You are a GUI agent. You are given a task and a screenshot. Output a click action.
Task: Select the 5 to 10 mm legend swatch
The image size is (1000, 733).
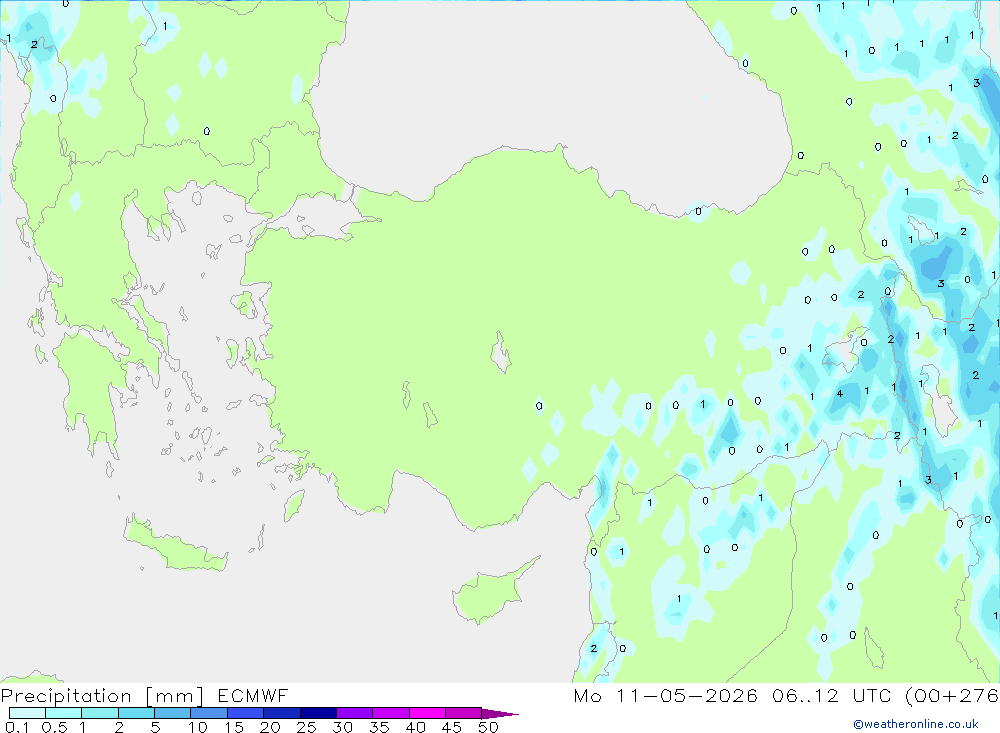pyautogui.click(x=172, y=713)
